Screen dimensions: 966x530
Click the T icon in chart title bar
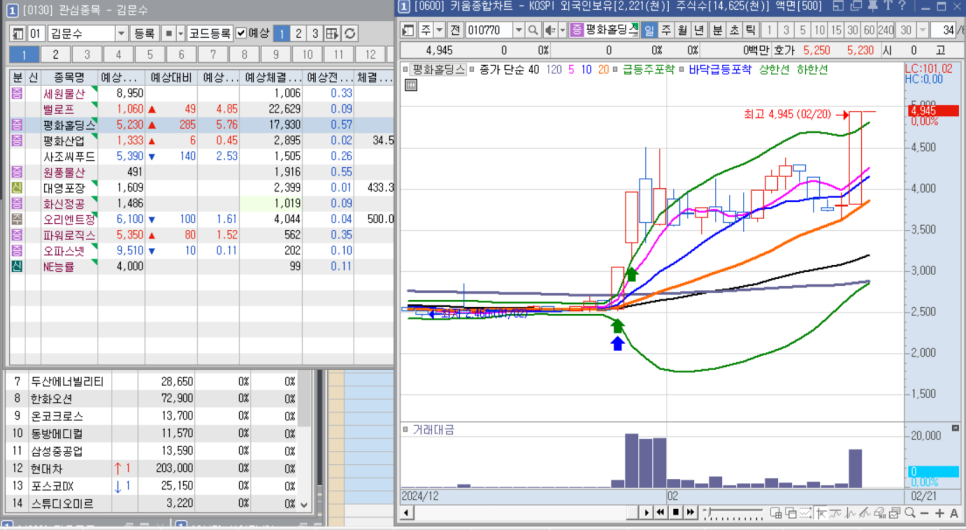coord(888,6)
